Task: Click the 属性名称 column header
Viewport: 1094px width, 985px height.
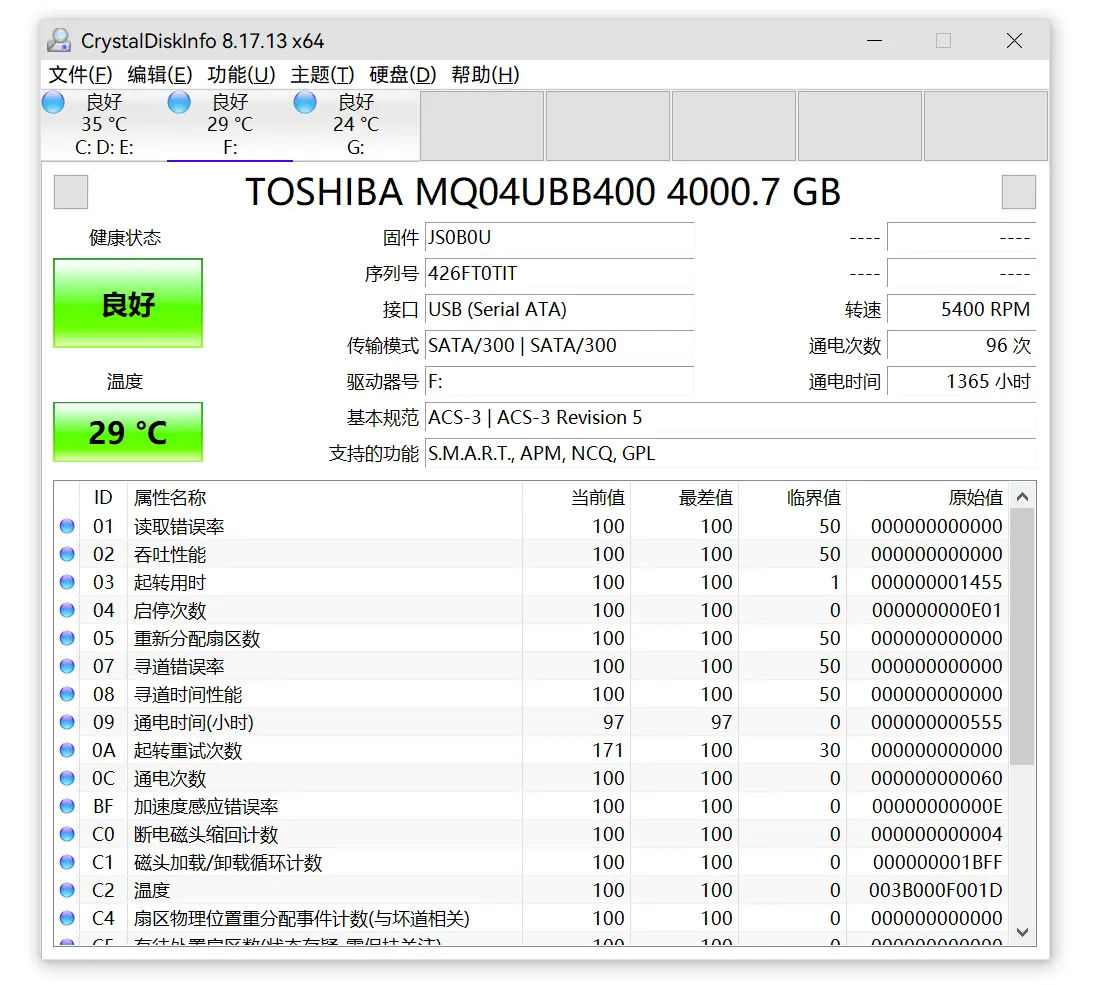Action: coord(325,497)
